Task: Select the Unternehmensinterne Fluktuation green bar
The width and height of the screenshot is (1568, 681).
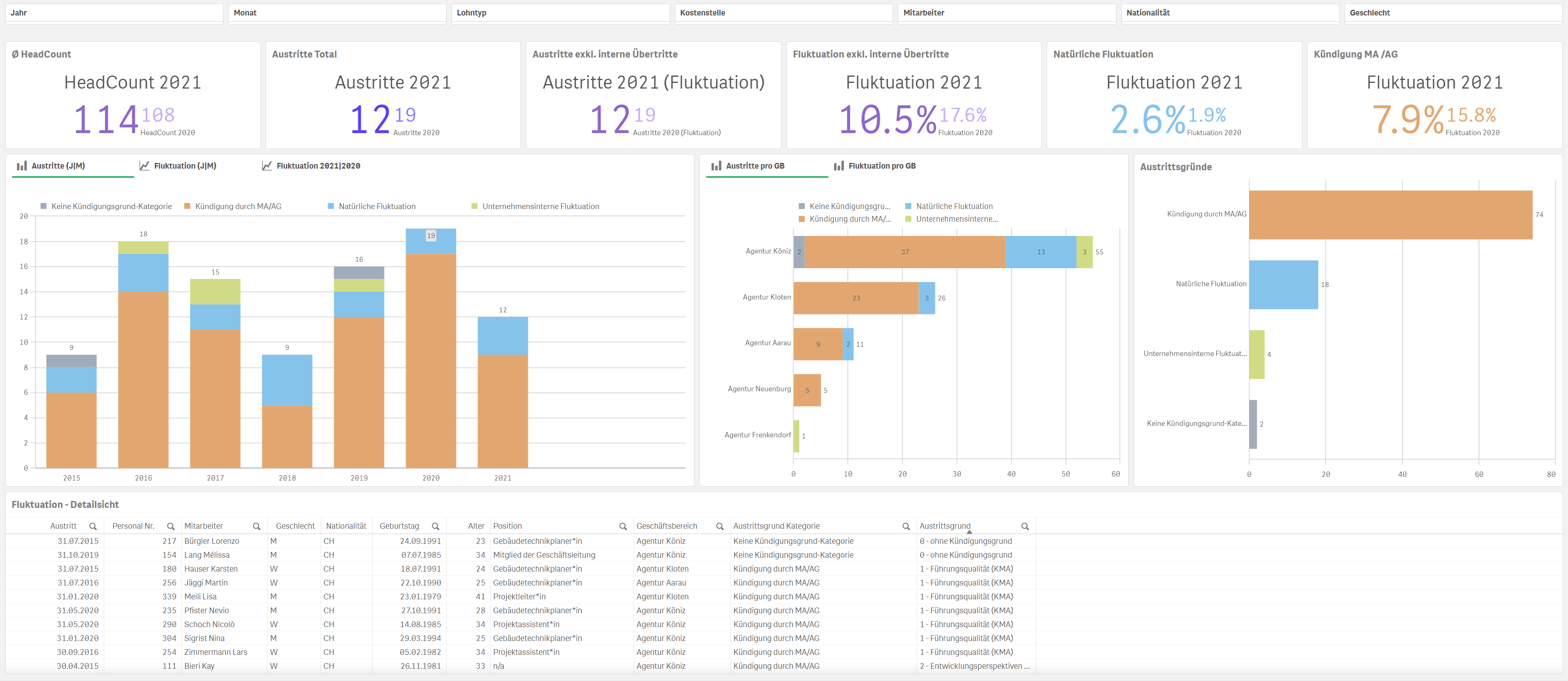Action: [x=1257, y=354]
